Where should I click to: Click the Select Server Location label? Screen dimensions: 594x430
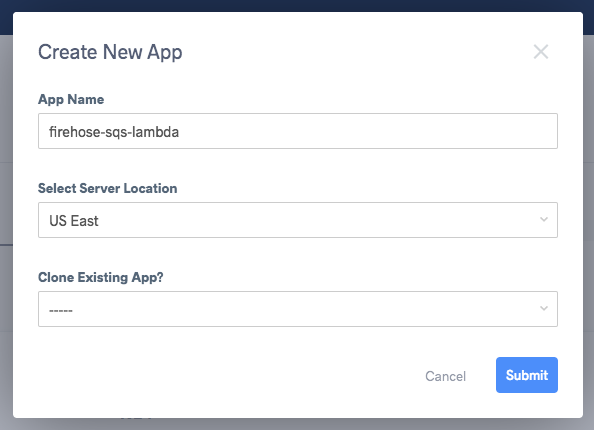[108, 188]
